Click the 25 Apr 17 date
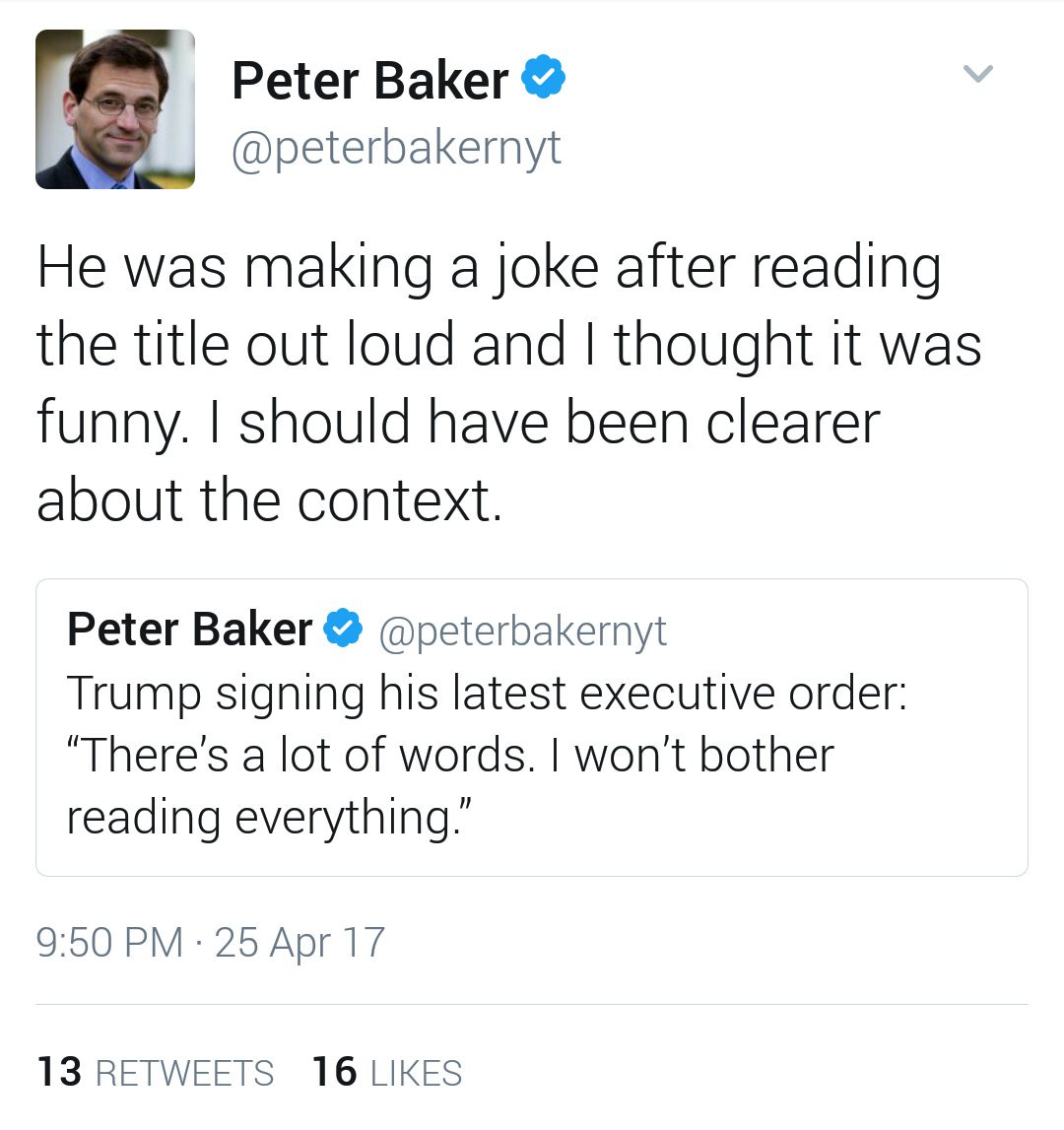Screen dimensions: 1064x1130 (x=299, y=942)
